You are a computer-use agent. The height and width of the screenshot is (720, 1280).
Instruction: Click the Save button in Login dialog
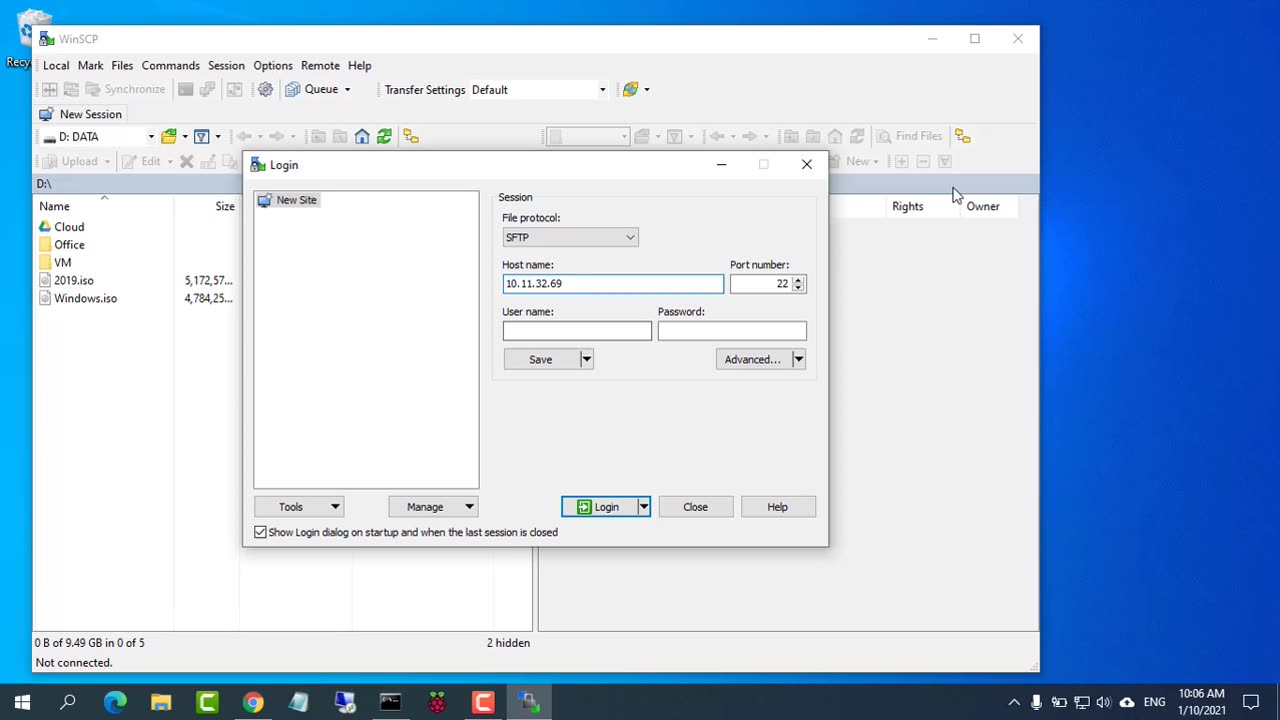[x=541, y=359]
